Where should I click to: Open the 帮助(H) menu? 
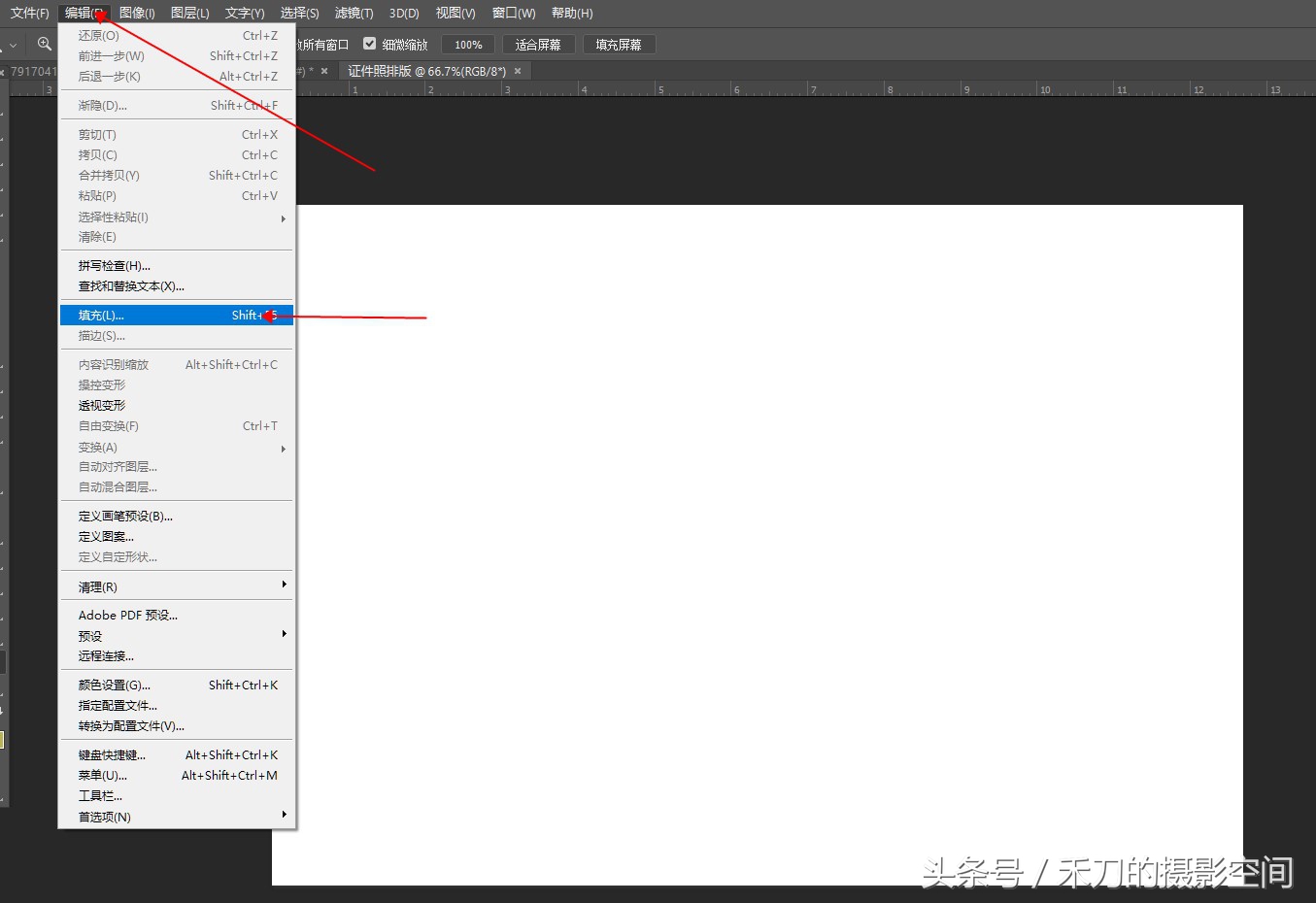point(572,13)
